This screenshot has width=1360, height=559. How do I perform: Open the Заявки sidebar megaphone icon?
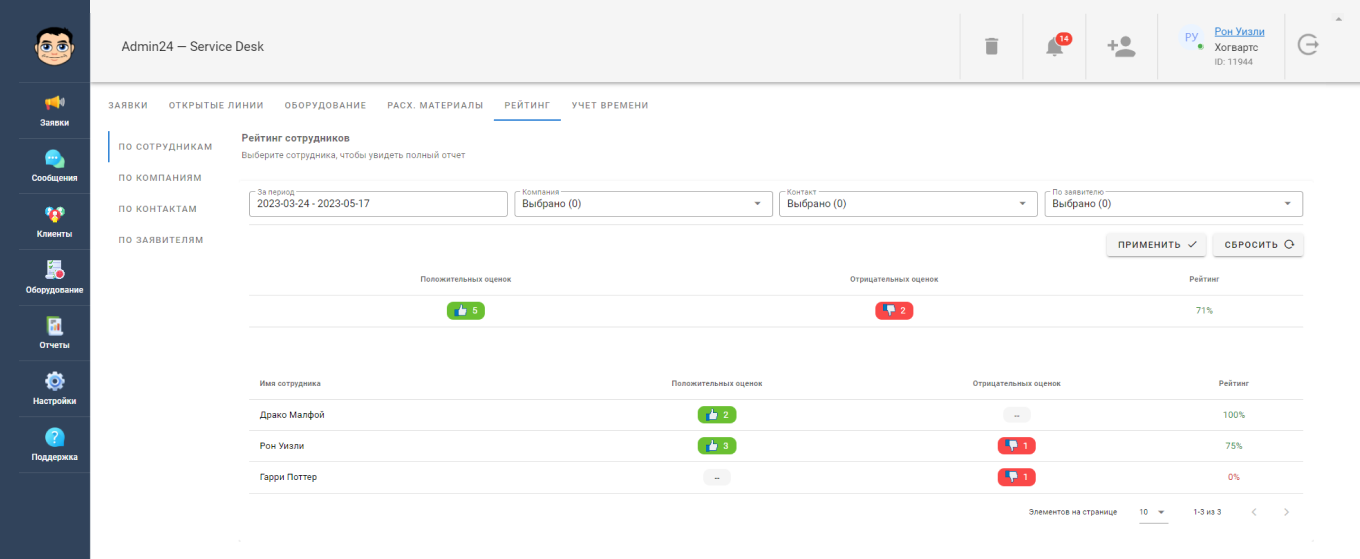(55, 103)
